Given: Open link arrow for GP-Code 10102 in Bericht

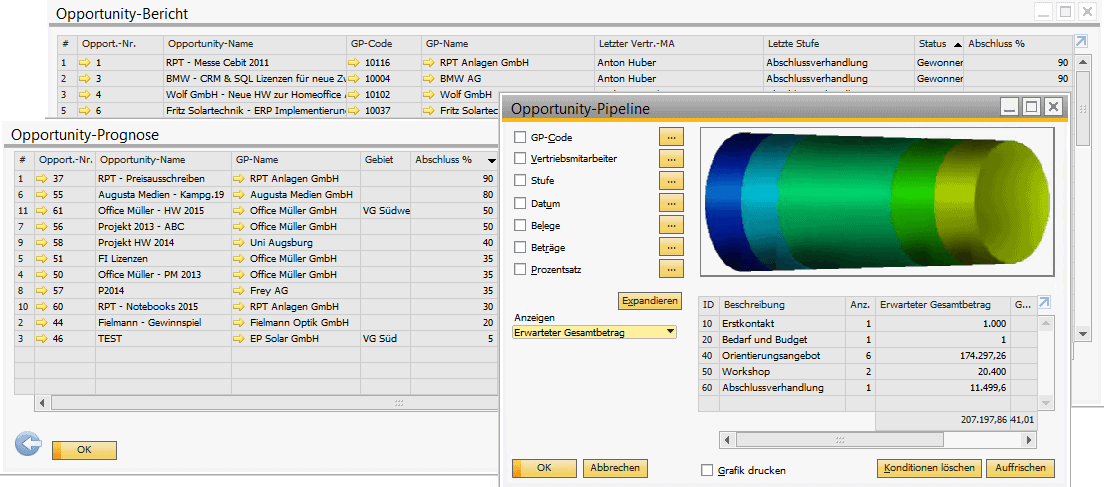Looking at the screenshot, I should pos(355,94).
